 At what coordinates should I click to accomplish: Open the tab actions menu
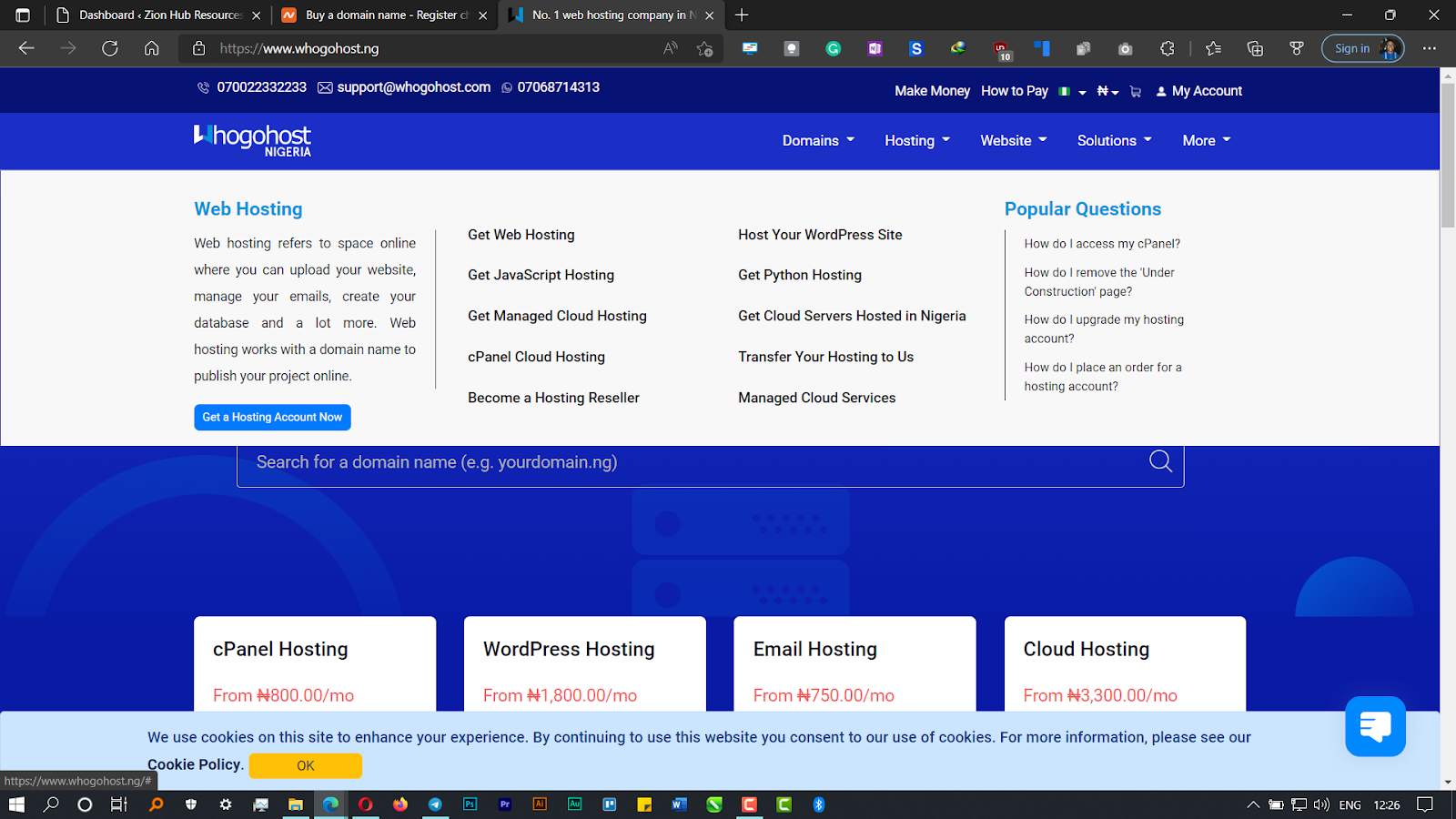click(x=23, y=15)
